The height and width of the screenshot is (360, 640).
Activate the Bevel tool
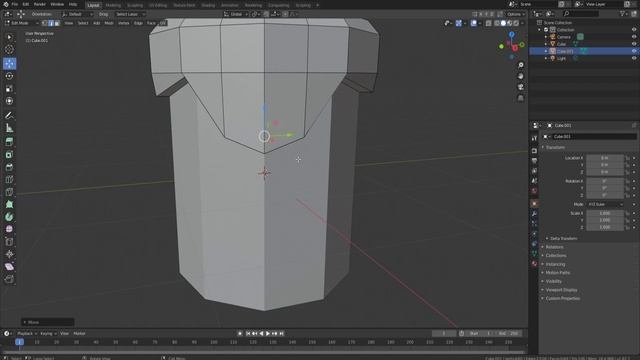tap(9, 167)
